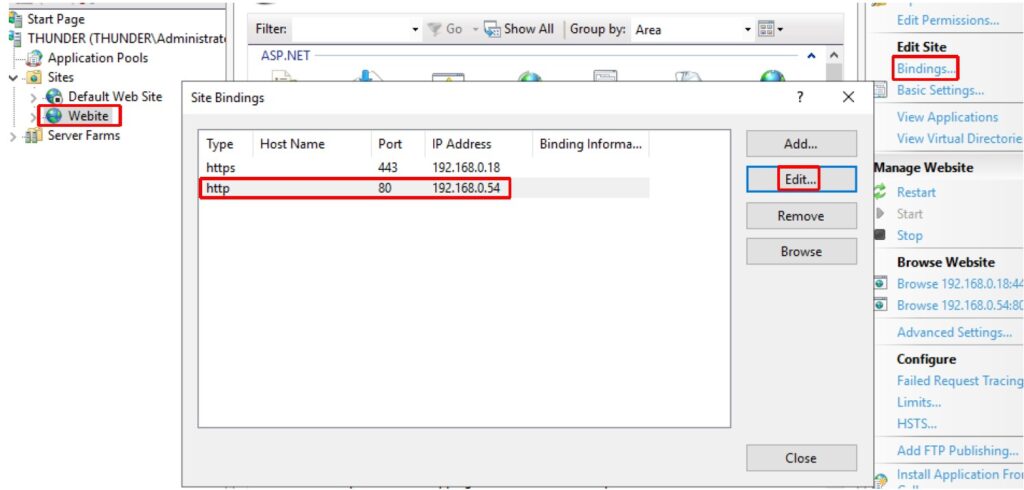This screenshot has height=490, width=1024.
Task: Open the Group by Area dropdown
Action: pos(746,30)
